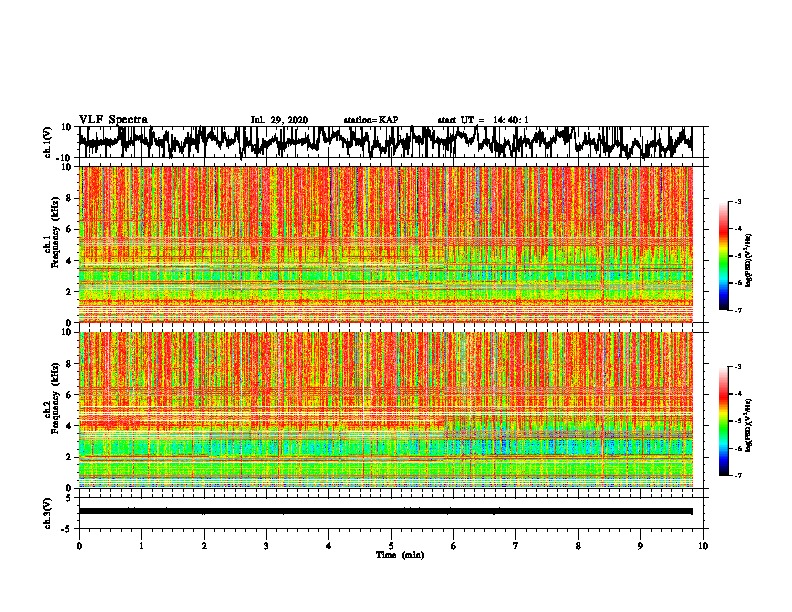Click time axis tick label "6"
792x612 pixels.
(454, 546)
